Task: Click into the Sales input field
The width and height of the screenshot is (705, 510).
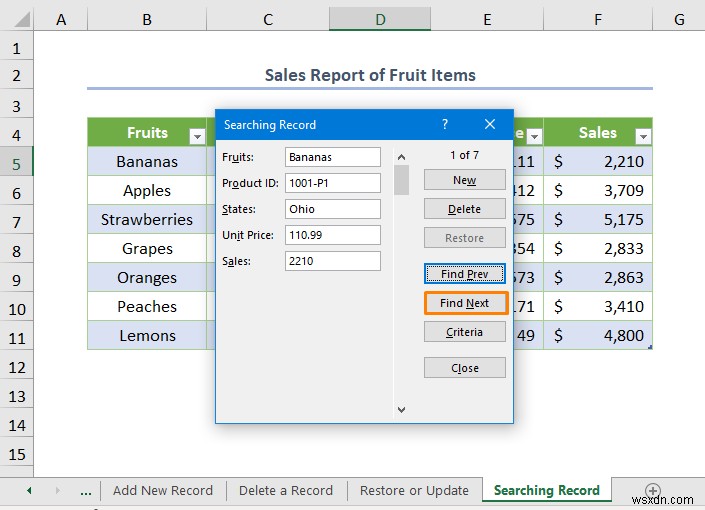Action: [x=333, y=261]
